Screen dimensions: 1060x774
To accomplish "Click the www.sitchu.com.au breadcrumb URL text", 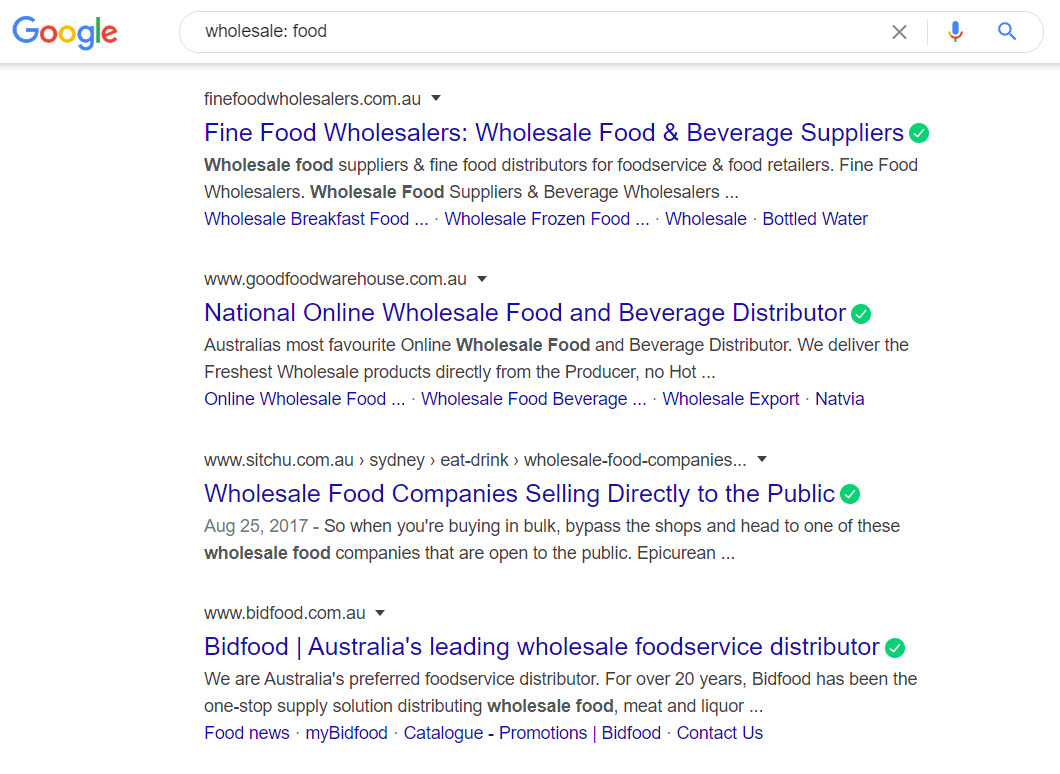I will click(475, 460).
